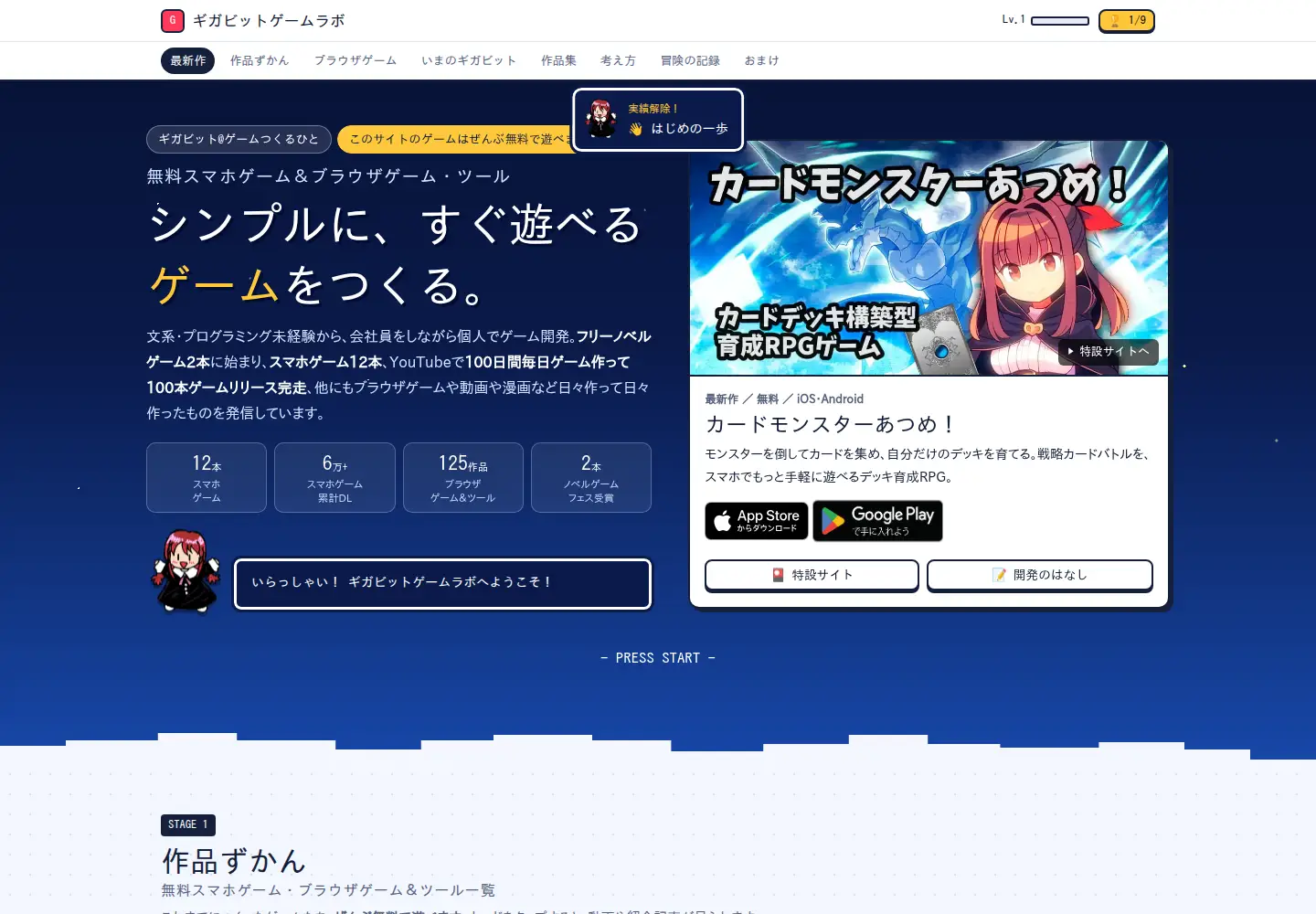Click the Apple logo on App Store badge
This screenshot has height=914, width=1316.
(x=723, y=521)
